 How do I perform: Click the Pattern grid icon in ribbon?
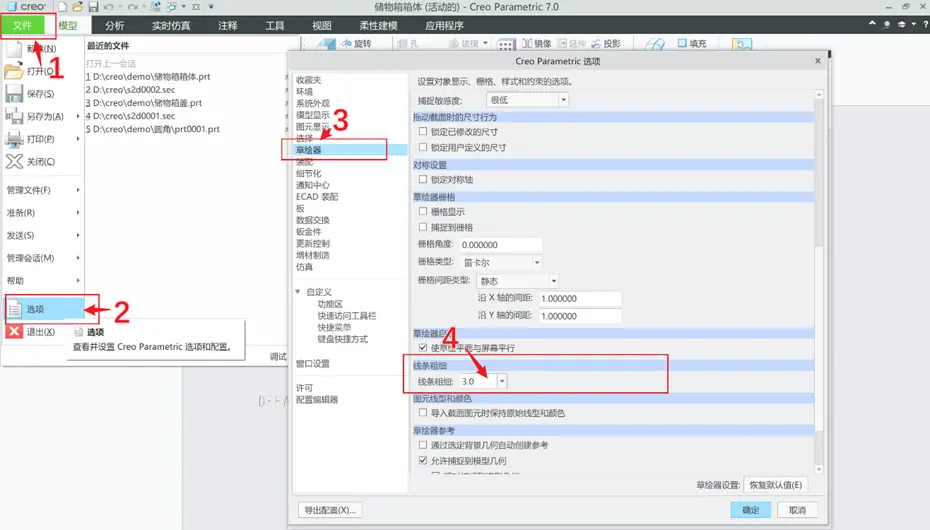[506, 45]
